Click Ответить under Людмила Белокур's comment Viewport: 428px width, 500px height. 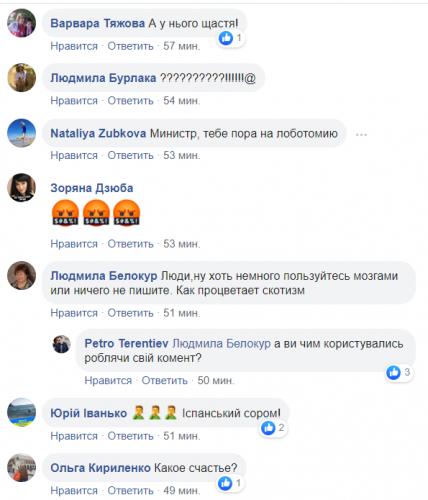130,313
